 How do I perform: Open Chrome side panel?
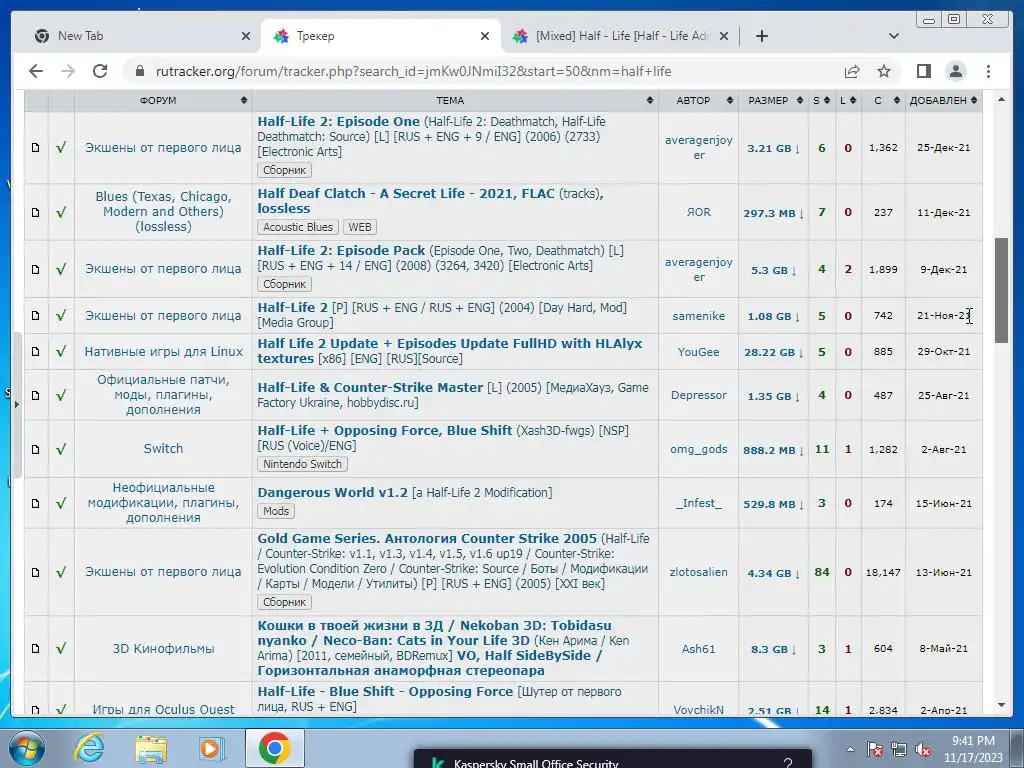click(x=923, y=71)
